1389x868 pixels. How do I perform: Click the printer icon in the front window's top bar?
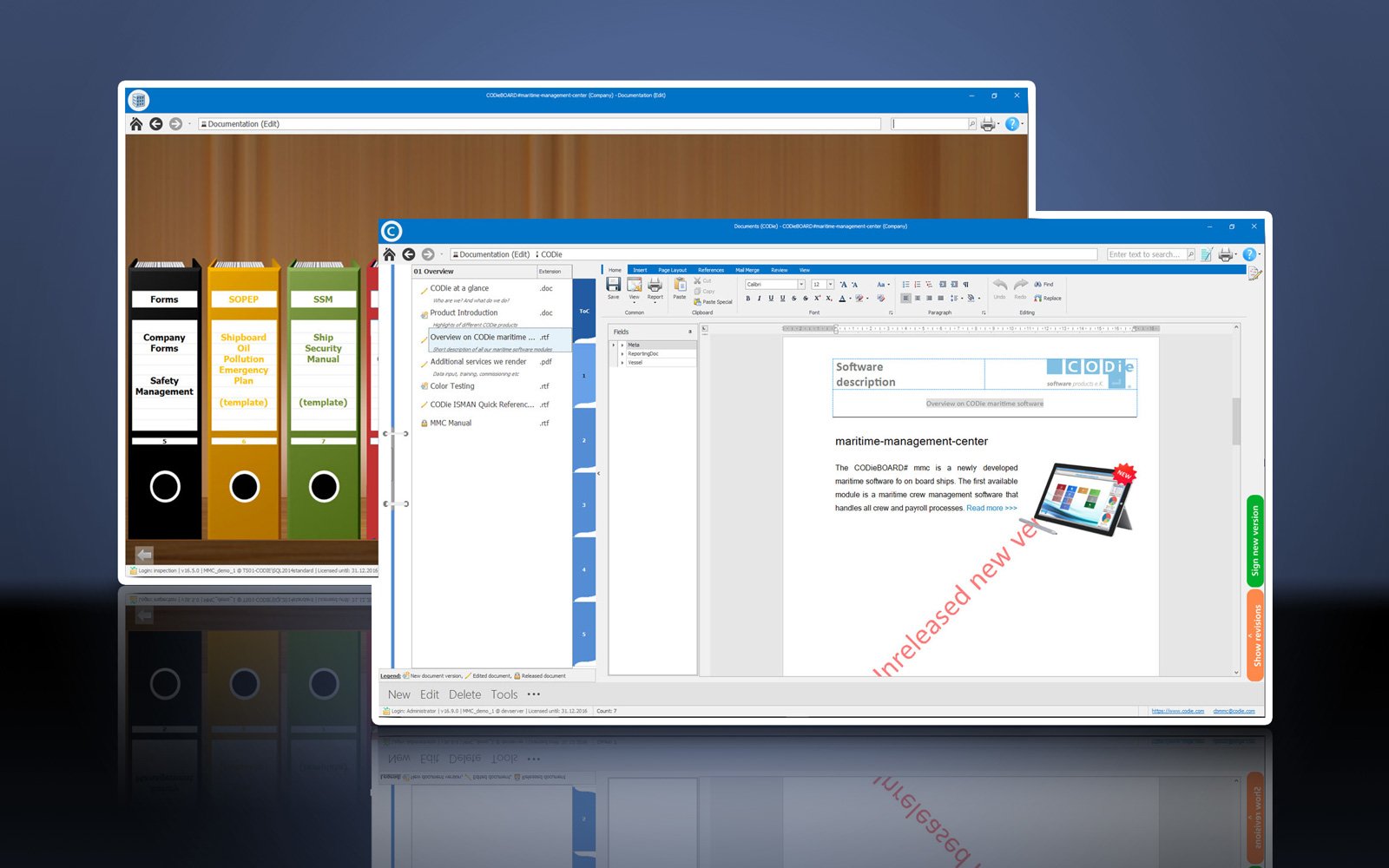point(1226,254)
